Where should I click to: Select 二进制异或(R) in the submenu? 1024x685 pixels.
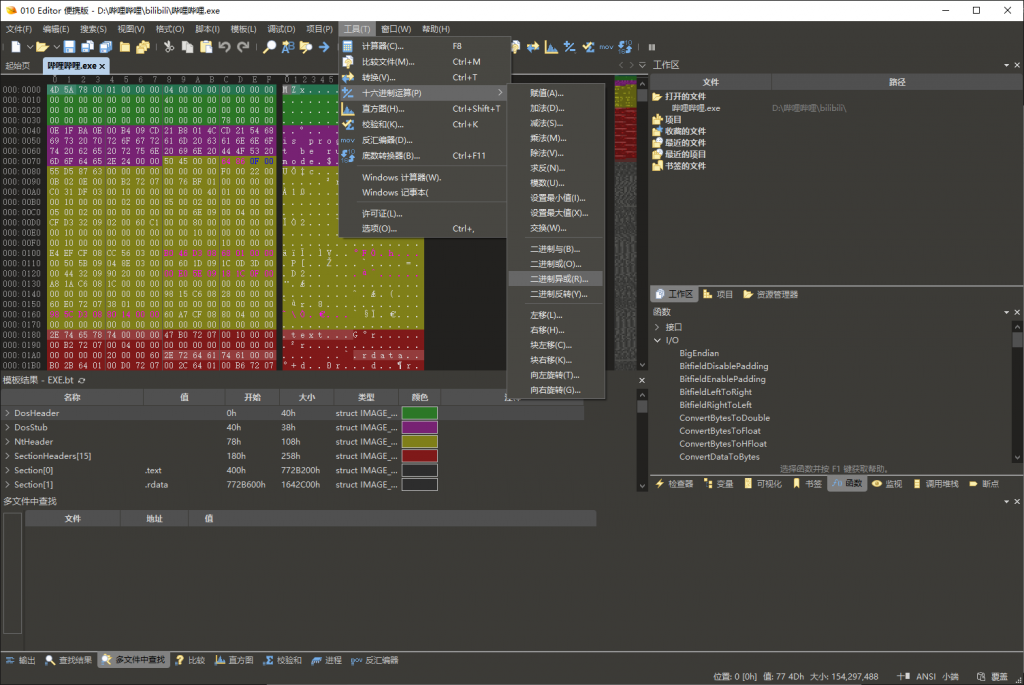(558, 279)
